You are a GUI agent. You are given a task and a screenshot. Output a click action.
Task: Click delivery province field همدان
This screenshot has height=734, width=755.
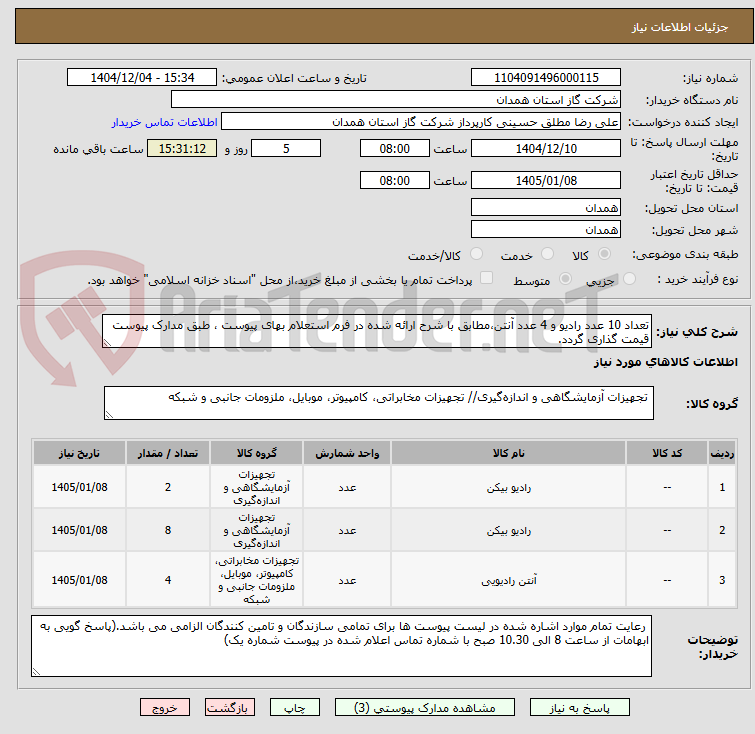coord(546,208)
